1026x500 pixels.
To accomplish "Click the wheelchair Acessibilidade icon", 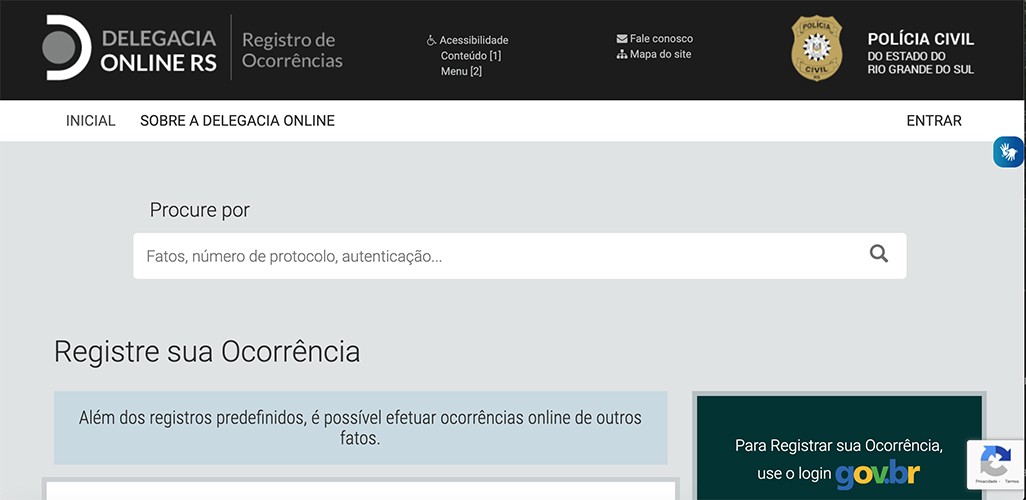I will (431, 41).
